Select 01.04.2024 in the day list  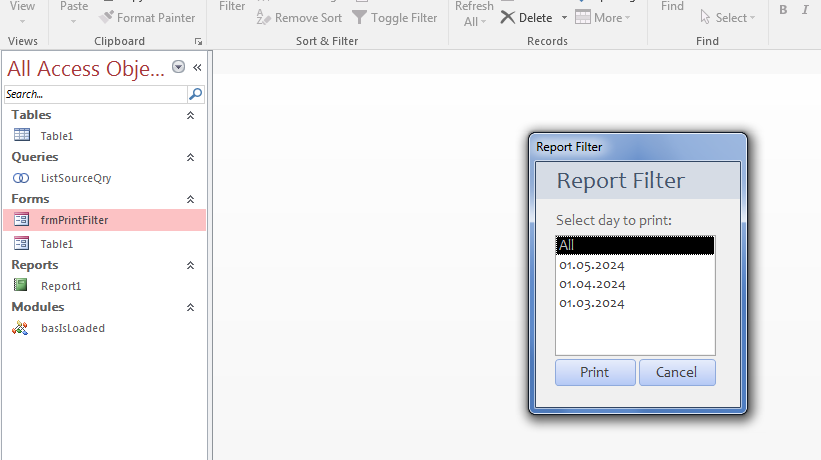[x=635, y=285]
